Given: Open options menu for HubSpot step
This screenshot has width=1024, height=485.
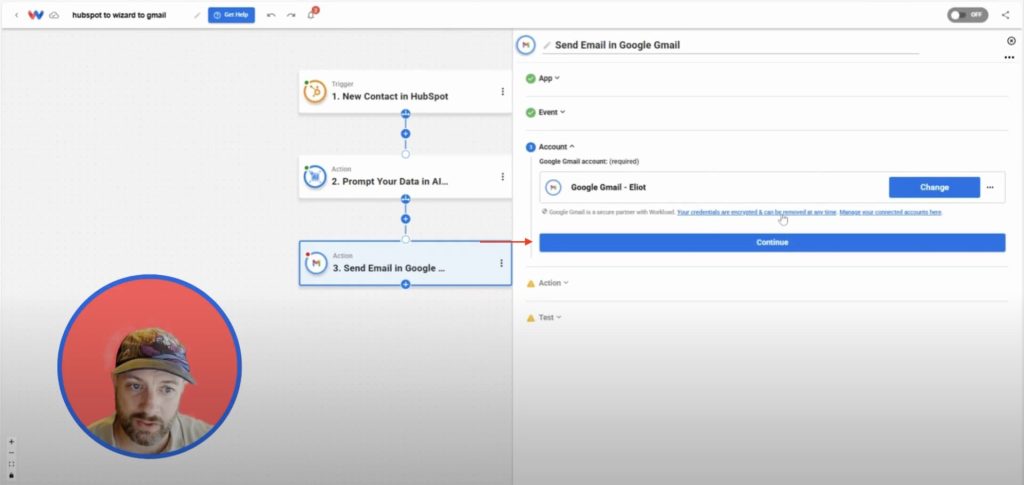Looking at the screenshot, I should (502, 92).
